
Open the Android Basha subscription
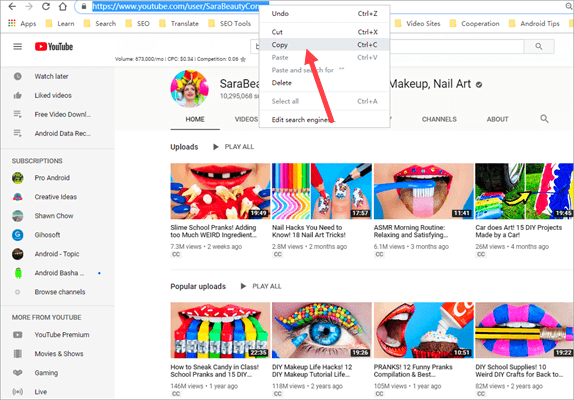click(x=59, y=273)
